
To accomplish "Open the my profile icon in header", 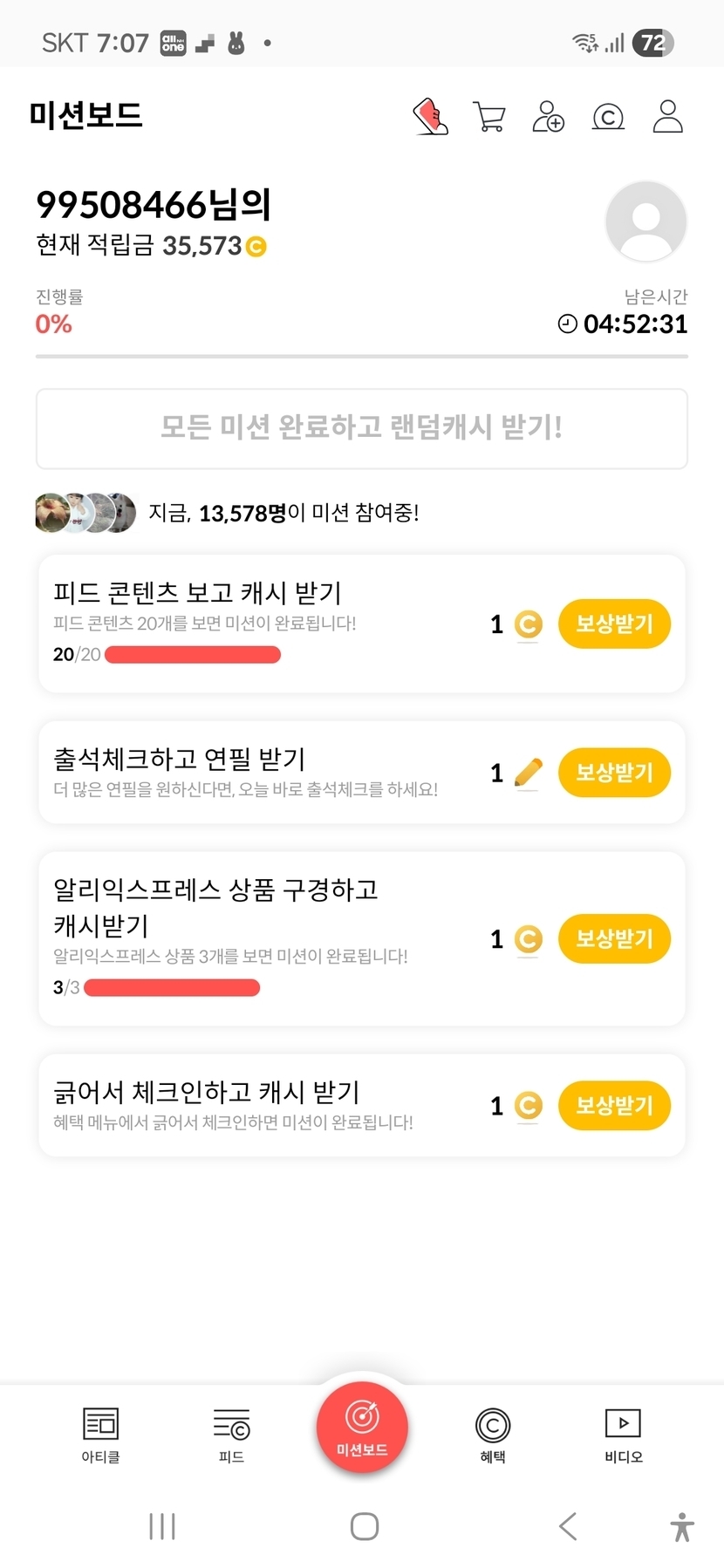I will point(667,116).
